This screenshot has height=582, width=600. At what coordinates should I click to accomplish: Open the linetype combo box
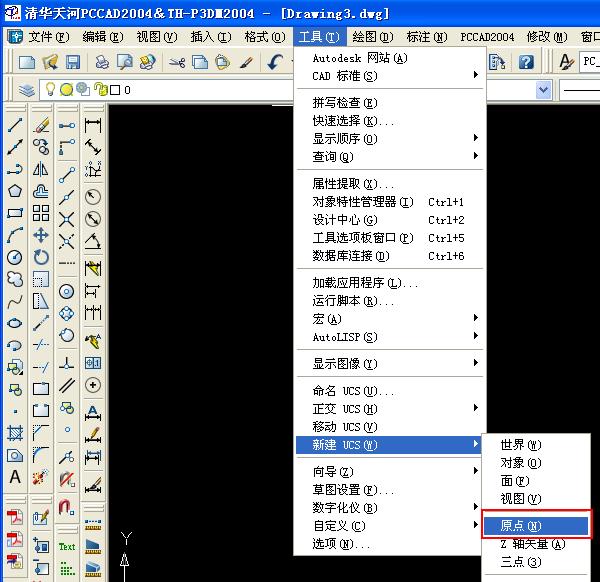579,90
